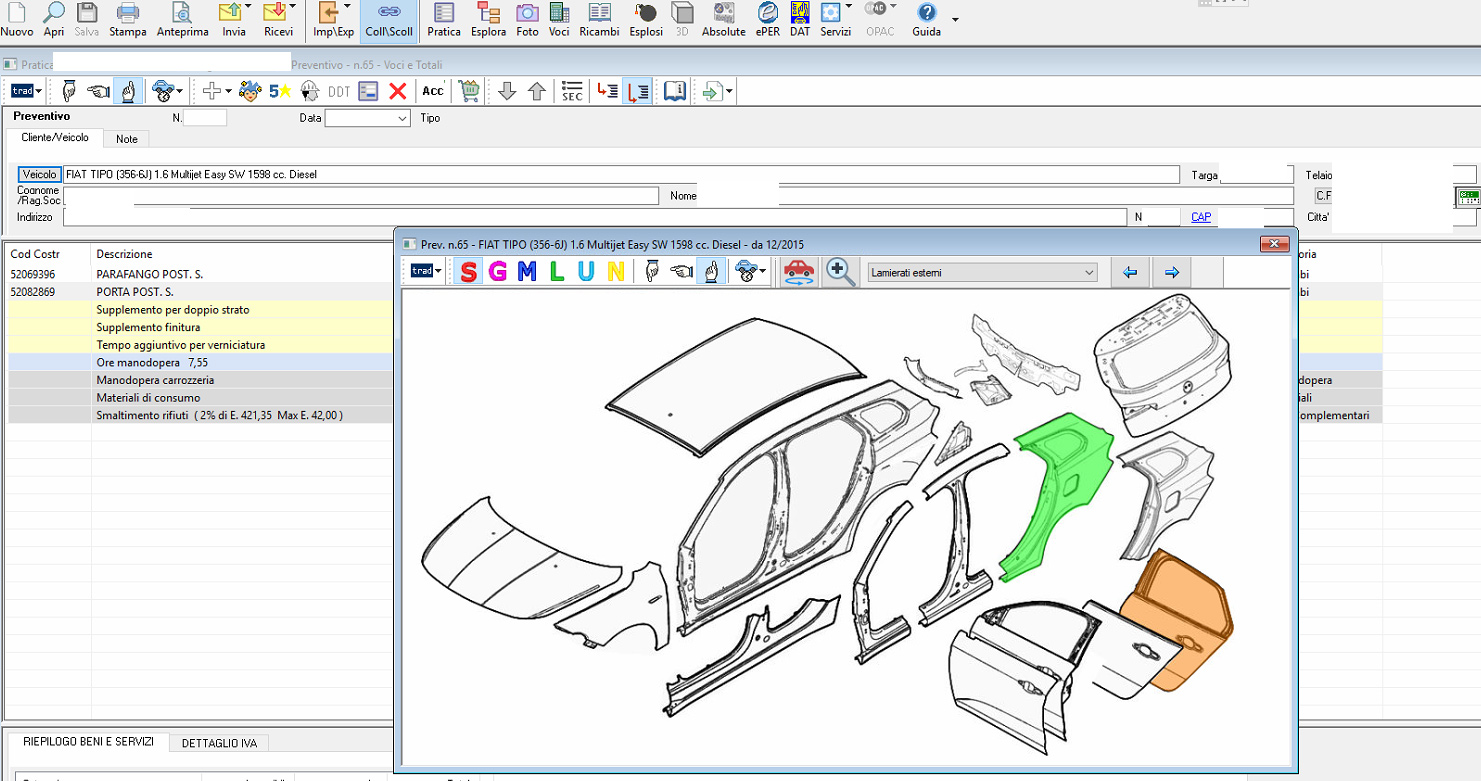The image size is (1481, 781).
Task: Click the Veicolo button
Action: pyautogui.click(x=40, y=174)
